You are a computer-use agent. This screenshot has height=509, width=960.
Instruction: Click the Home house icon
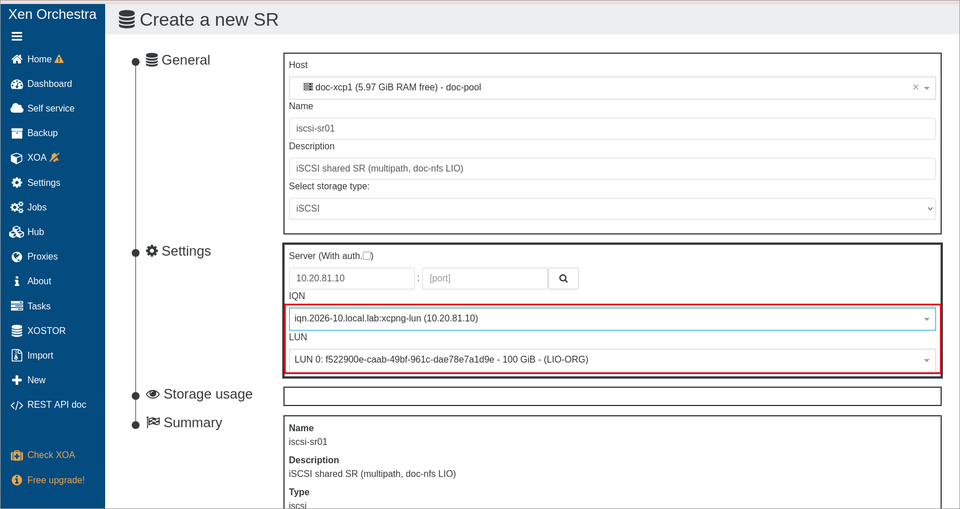click(x=17, y=59)
